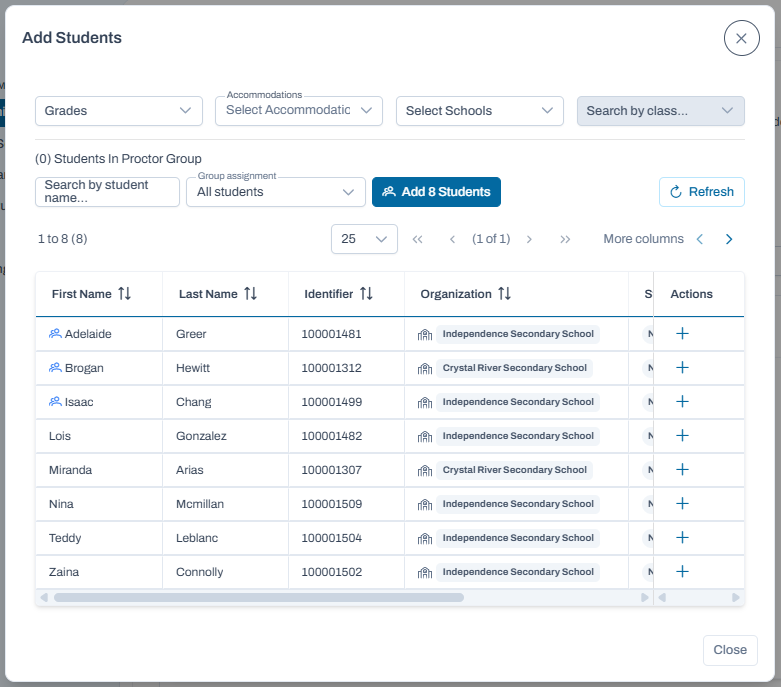Add Nina Mcmillan using plus icon
This screenshot has width=781, height=687.
[x=682, y=503]
